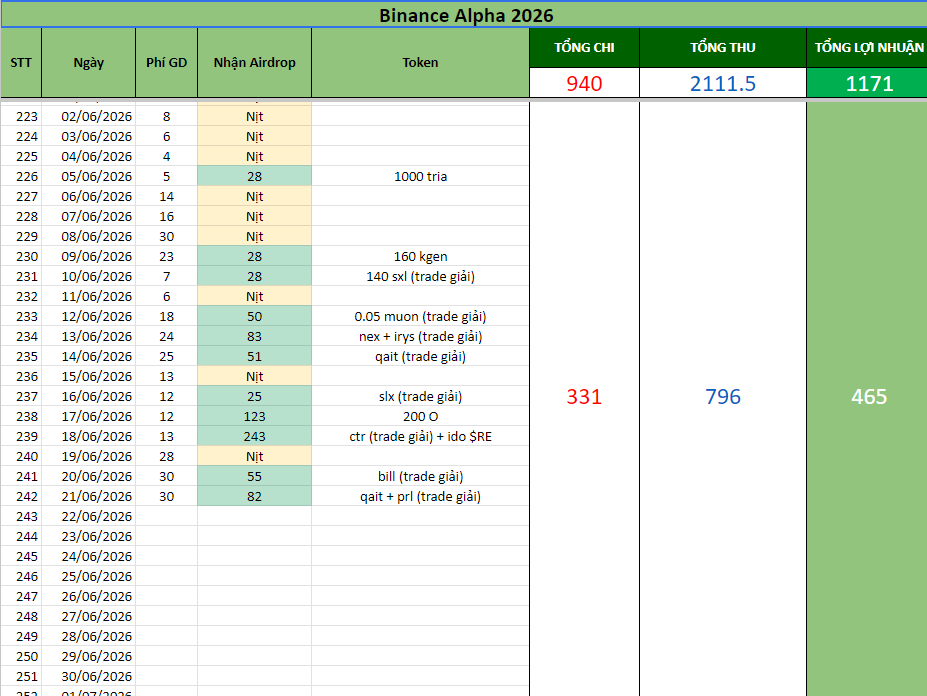Click the token cell 200 O
This screenshot has width=927, height=696.
pyautogui.click(x=420, y=416)
